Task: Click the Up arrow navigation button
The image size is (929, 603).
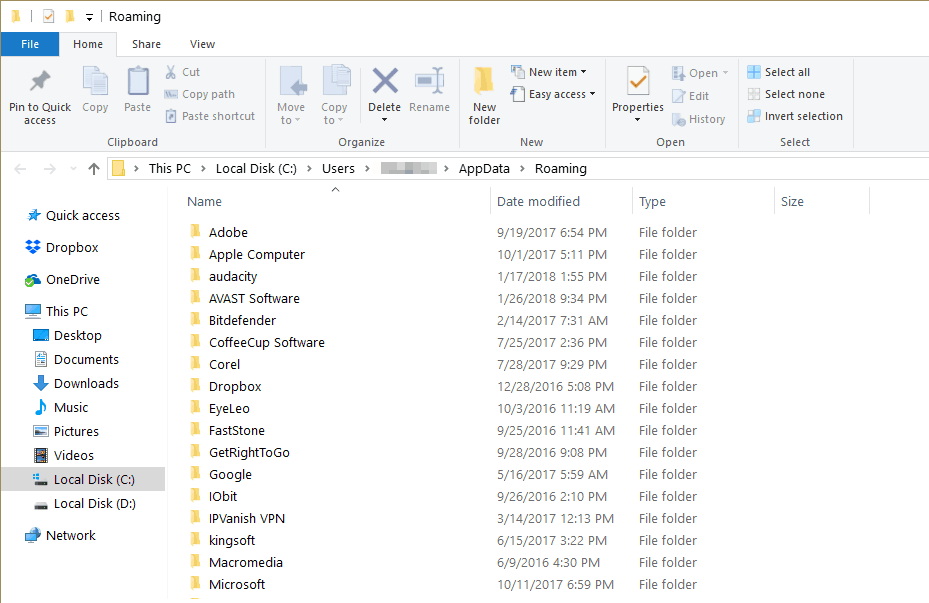Action: [94, 169]
